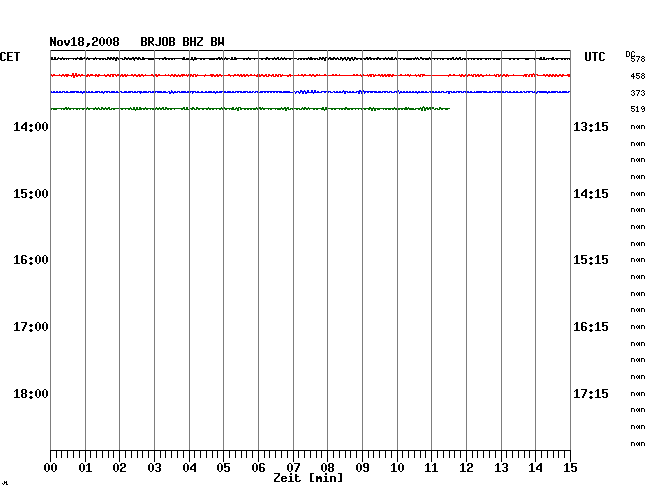Click the channel code BHZ in the title
The image size is (650, 494).
point(193,42)
